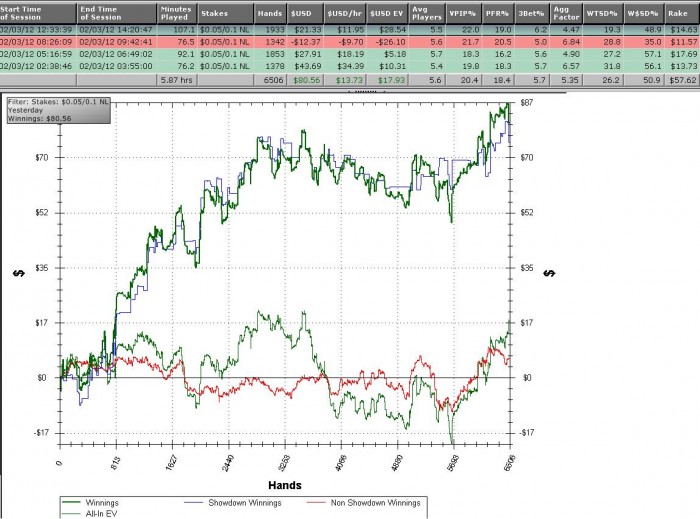Click end time 02/03/12 14:20:47

click(116, 29)
